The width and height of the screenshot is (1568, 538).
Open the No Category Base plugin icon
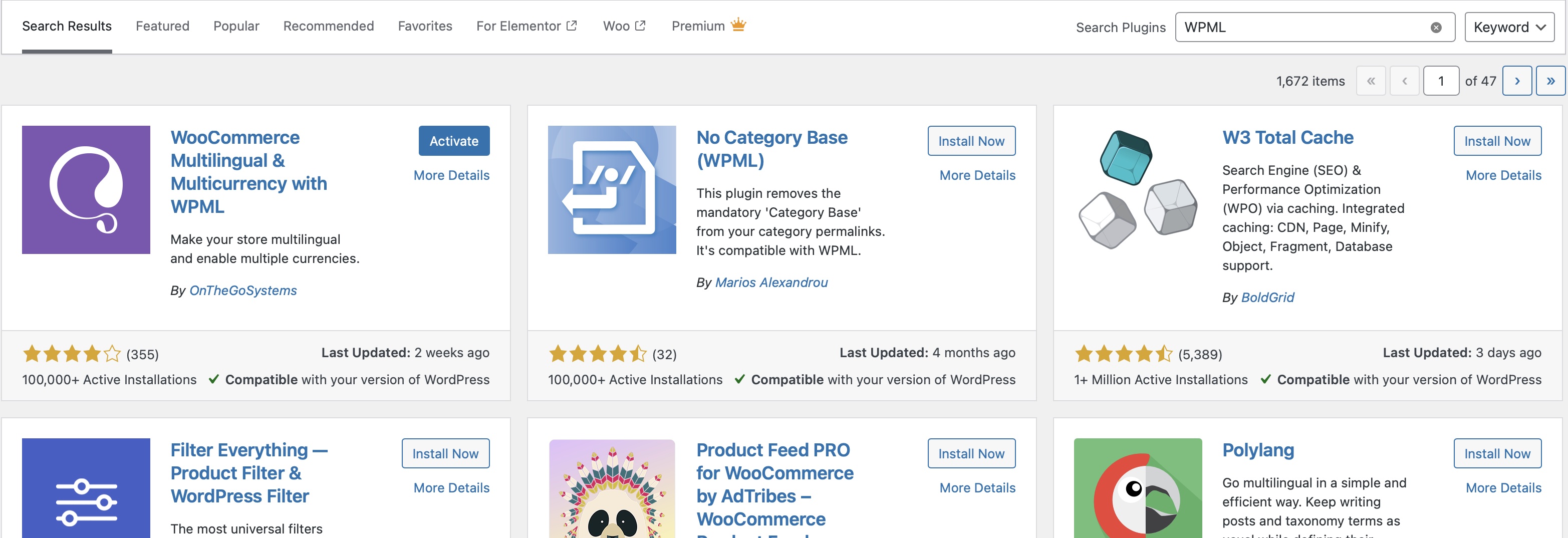click(x=612, y=190)
